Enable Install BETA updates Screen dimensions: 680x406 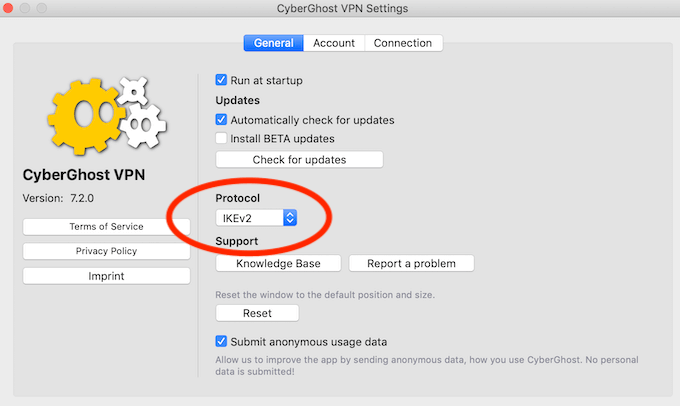pos(222,139)
